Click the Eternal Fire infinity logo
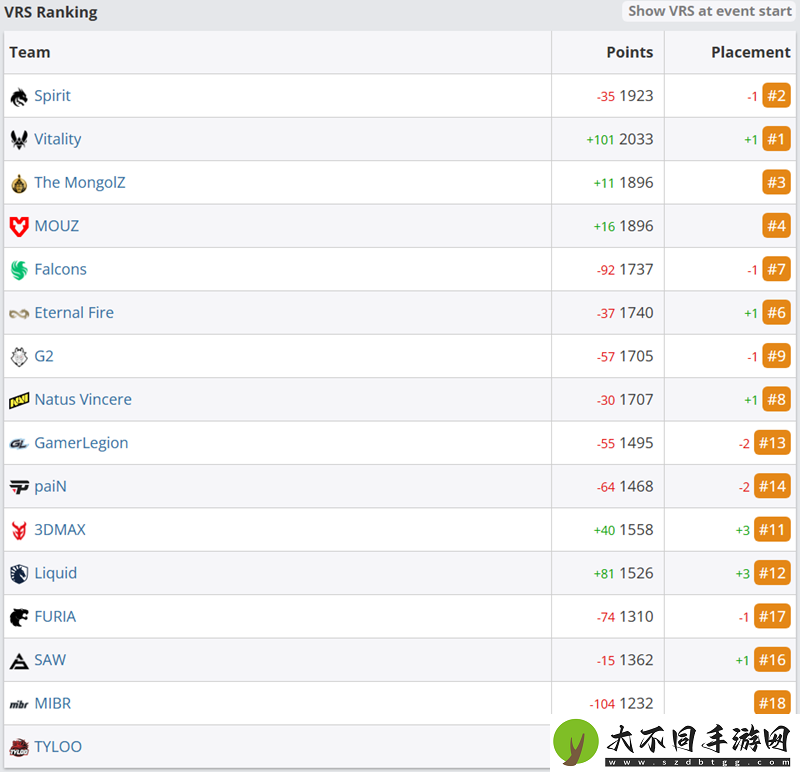The image size is (800, 772). pyautogui.click(x=19, y=313)
